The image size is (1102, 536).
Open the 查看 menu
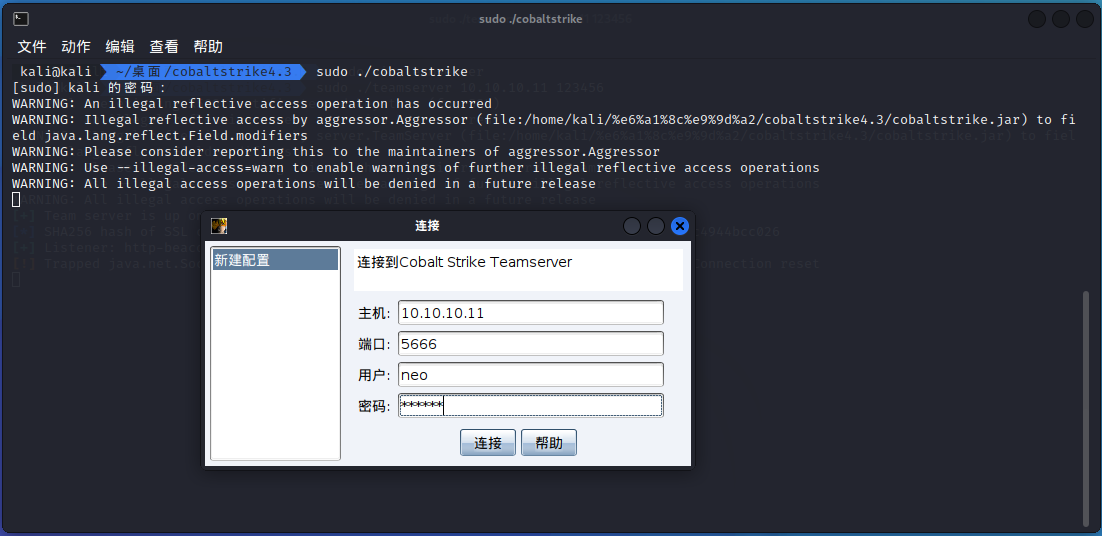[164, 47]
